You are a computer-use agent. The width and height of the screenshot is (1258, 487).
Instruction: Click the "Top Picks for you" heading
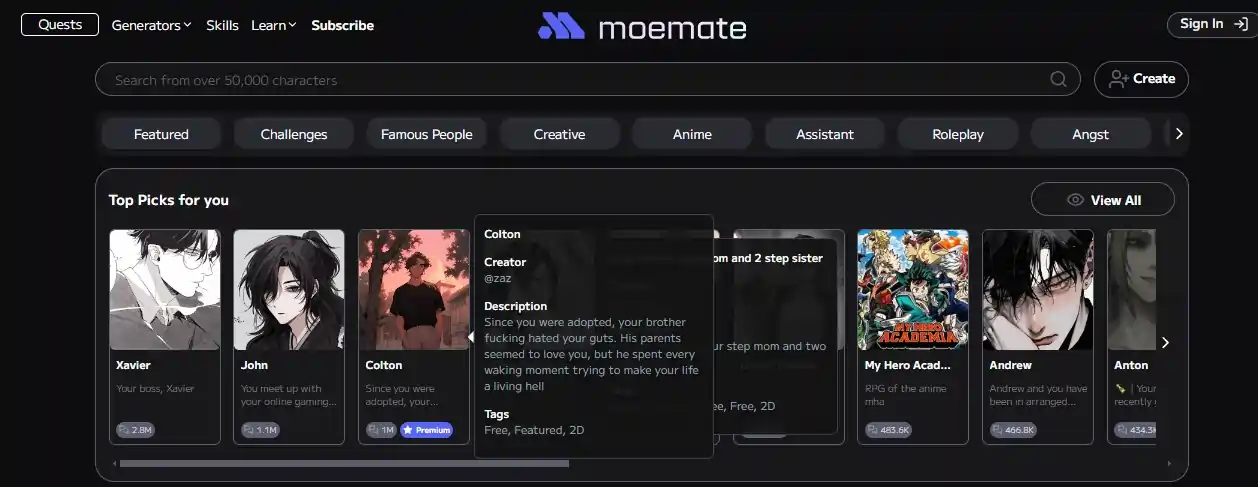(x=169, y=200)
